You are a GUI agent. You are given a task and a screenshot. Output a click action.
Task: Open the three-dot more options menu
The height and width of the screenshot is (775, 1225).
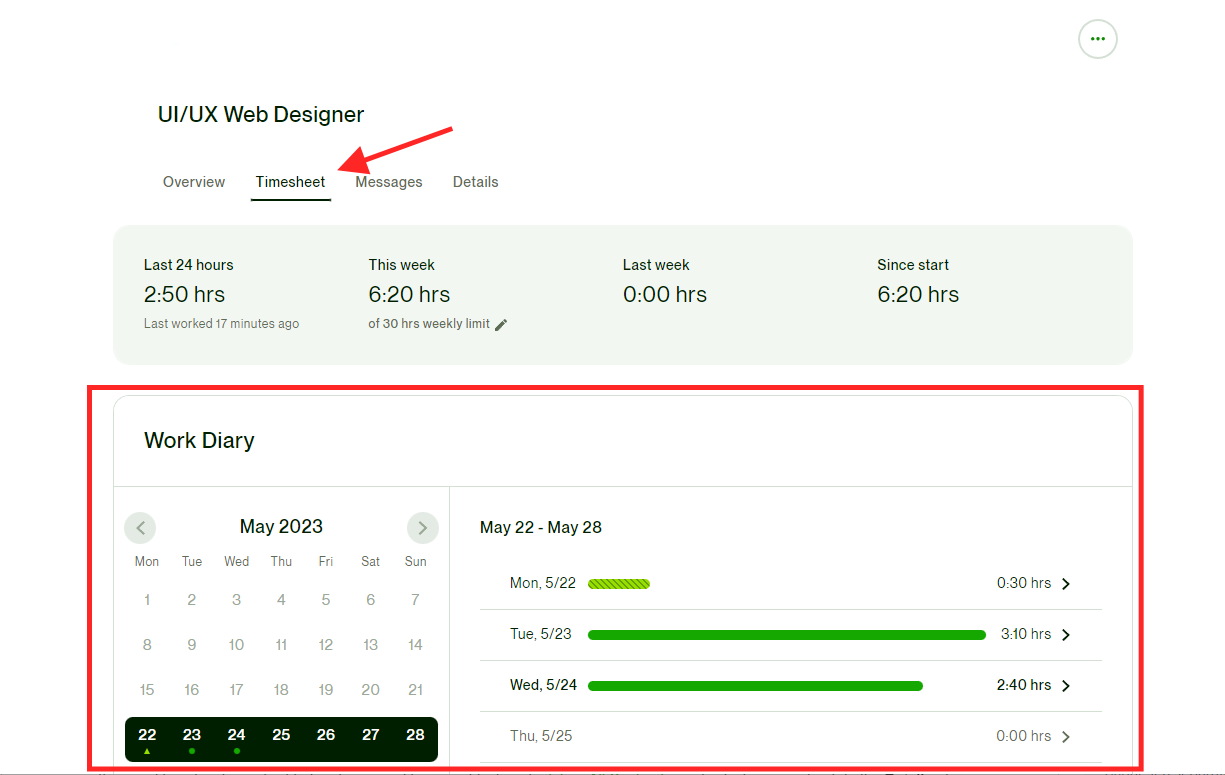[x=1097, y=39]
